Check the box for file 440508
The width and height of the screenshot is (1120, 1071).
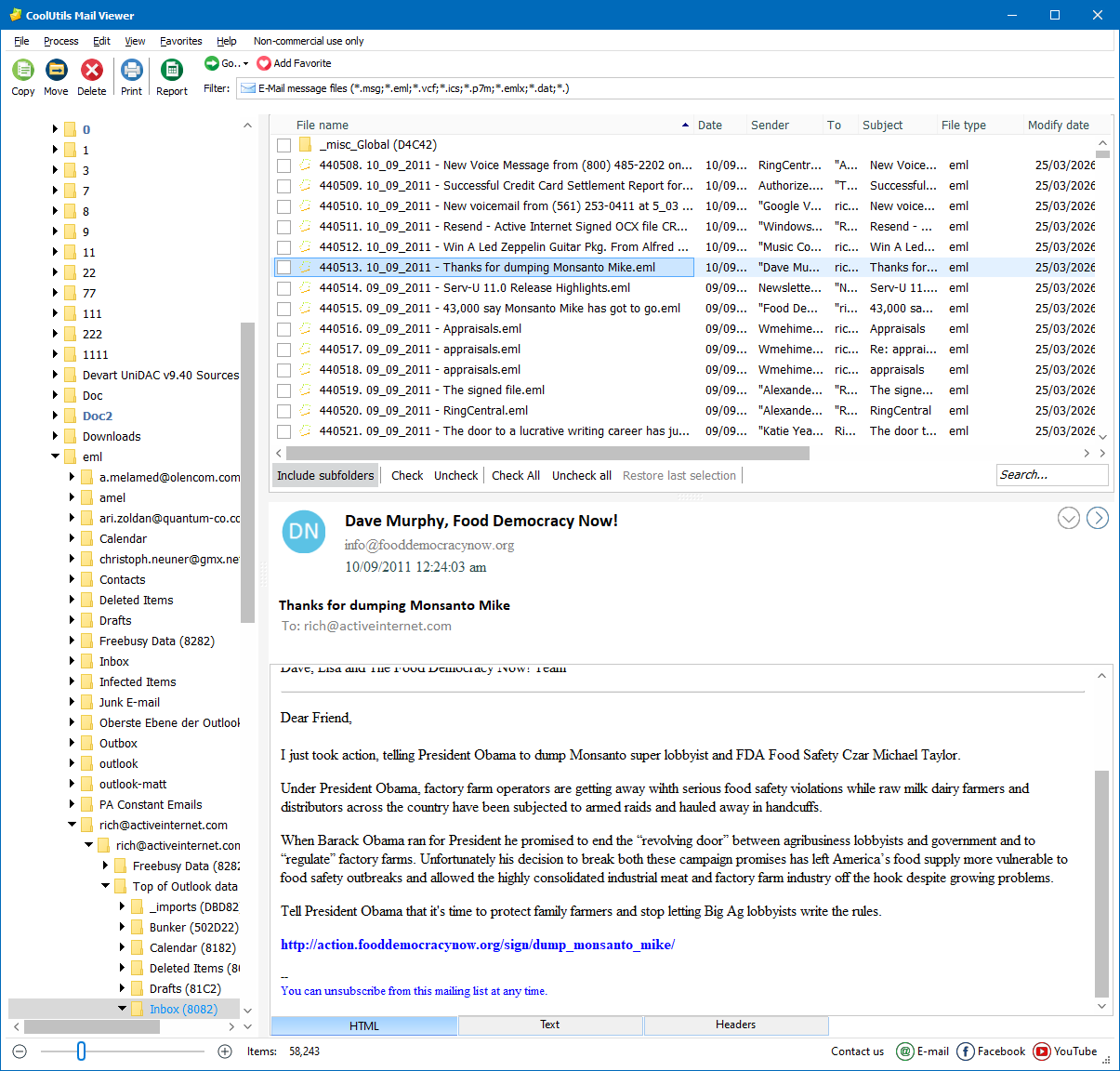[283, 165]
